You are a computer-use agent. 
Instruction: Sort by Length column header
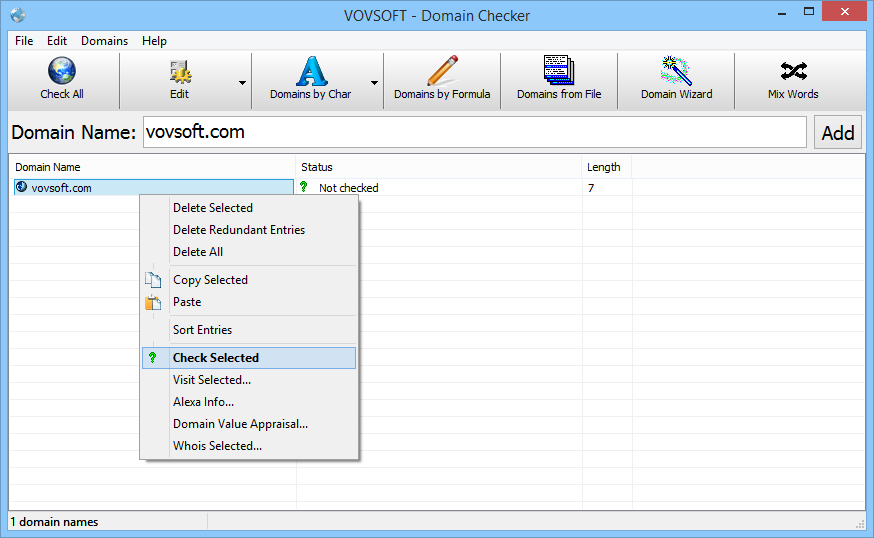[606, 167]
